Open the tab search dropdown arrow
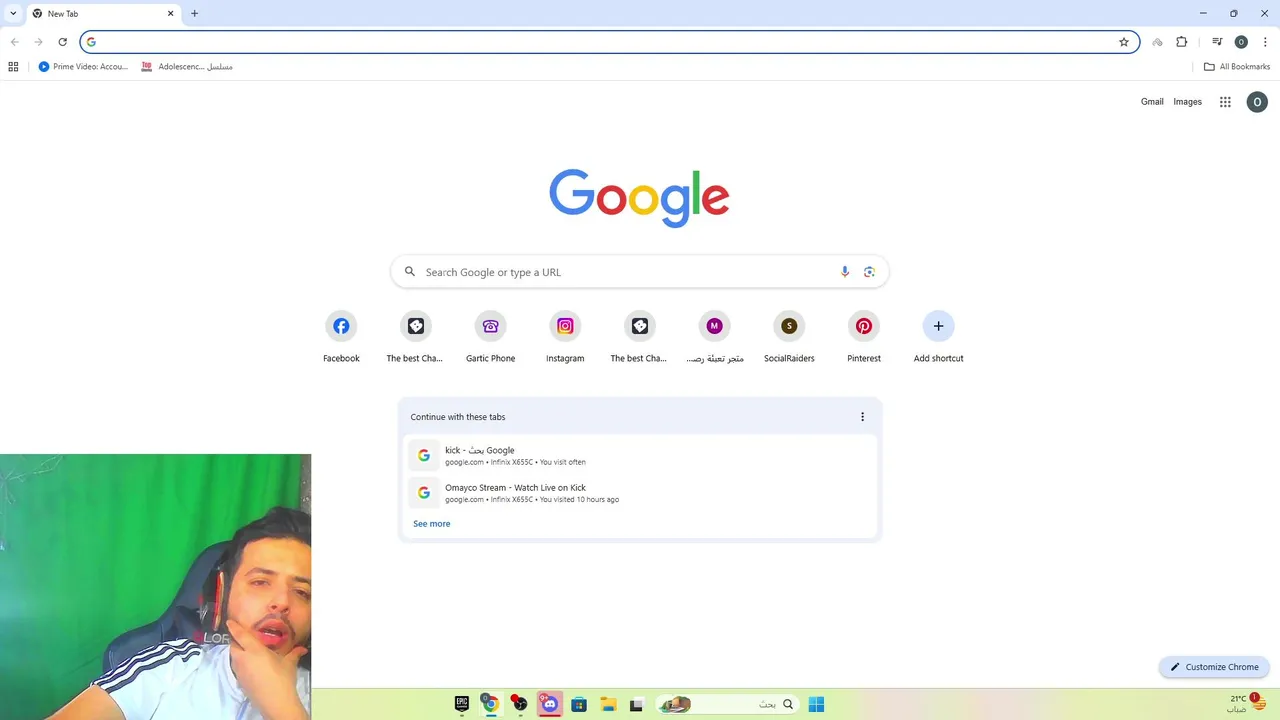This screenshot has height=720, width=1280. coord(13,14)
